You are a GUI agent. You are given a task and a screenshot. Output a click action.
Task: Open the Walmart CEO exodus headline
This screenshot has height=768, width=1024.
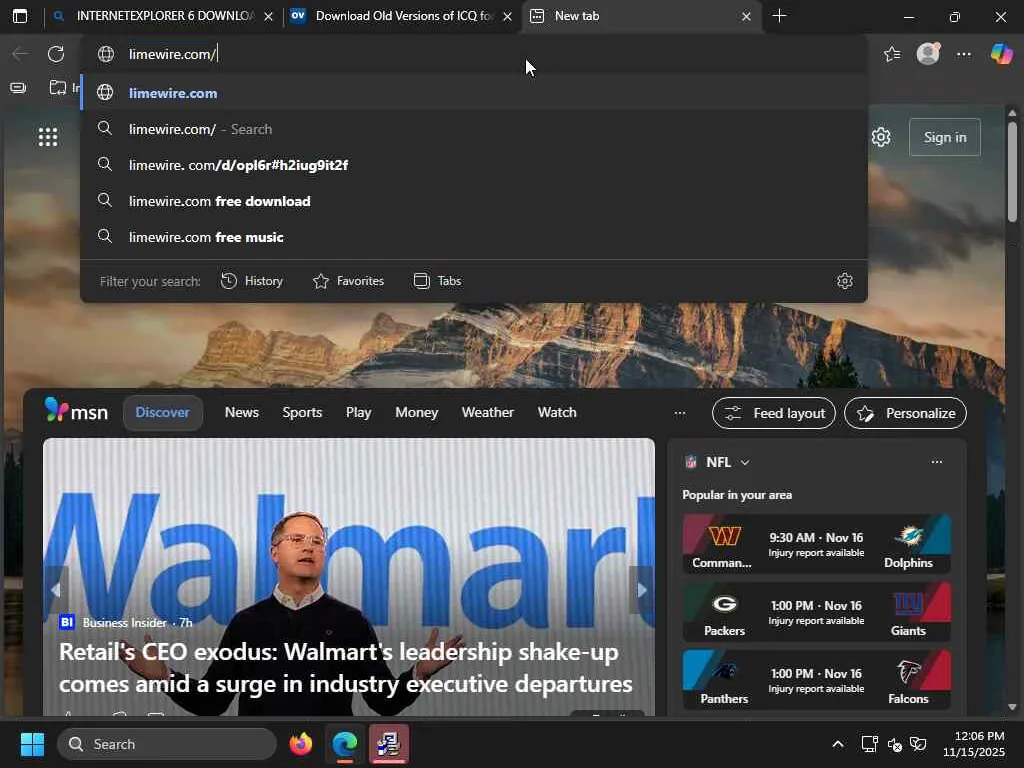tap(345, 668)
